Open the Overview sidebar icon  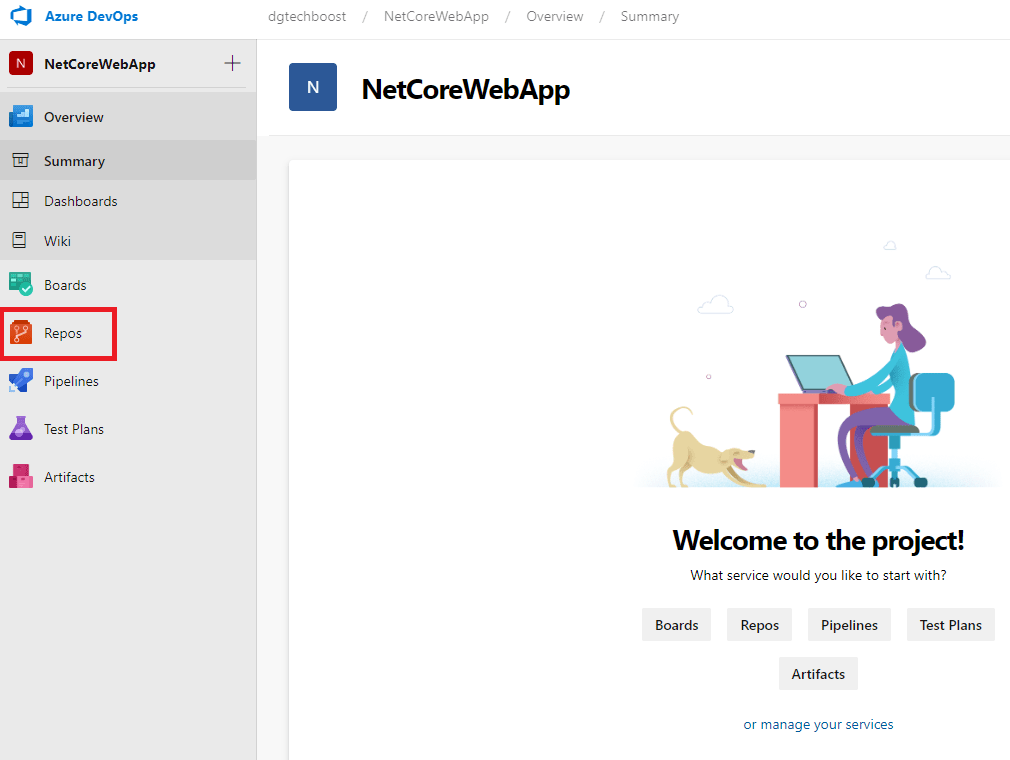click(21, 117)
